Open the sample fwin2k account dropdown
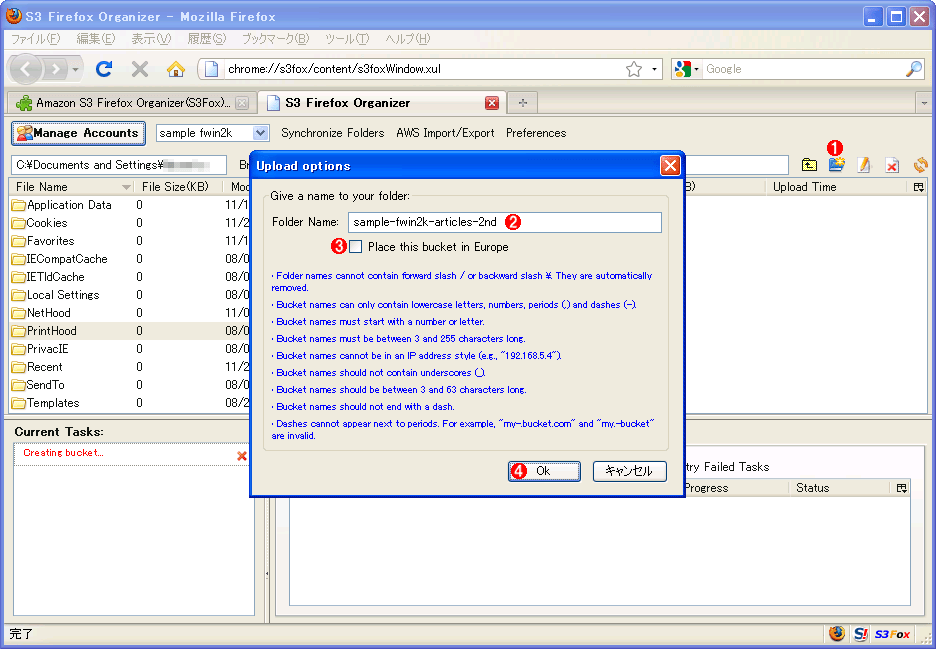The width and height of the screenshot is (936, 649). coord(260,133)
